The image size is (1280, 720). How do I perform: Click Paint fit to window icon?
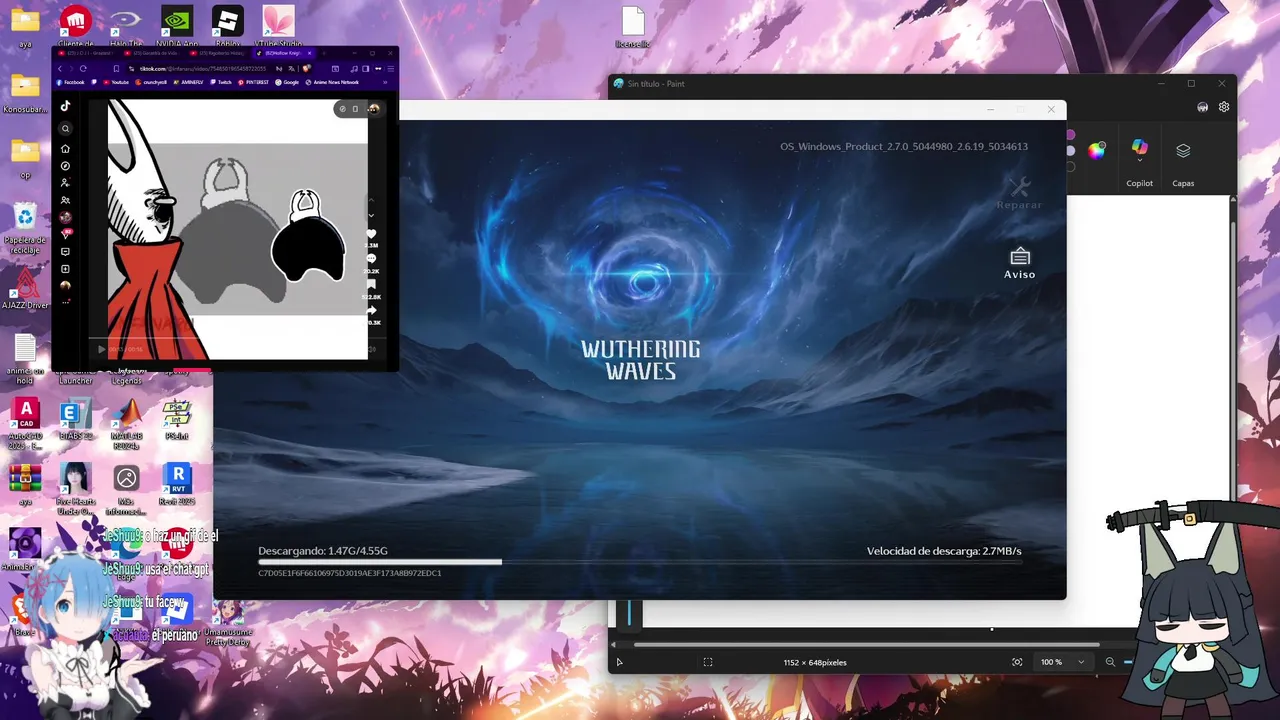1017,662
